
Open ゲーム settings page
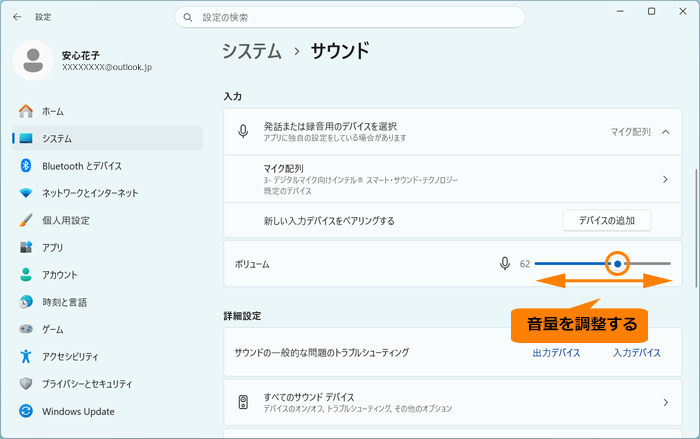click(107, 329)
